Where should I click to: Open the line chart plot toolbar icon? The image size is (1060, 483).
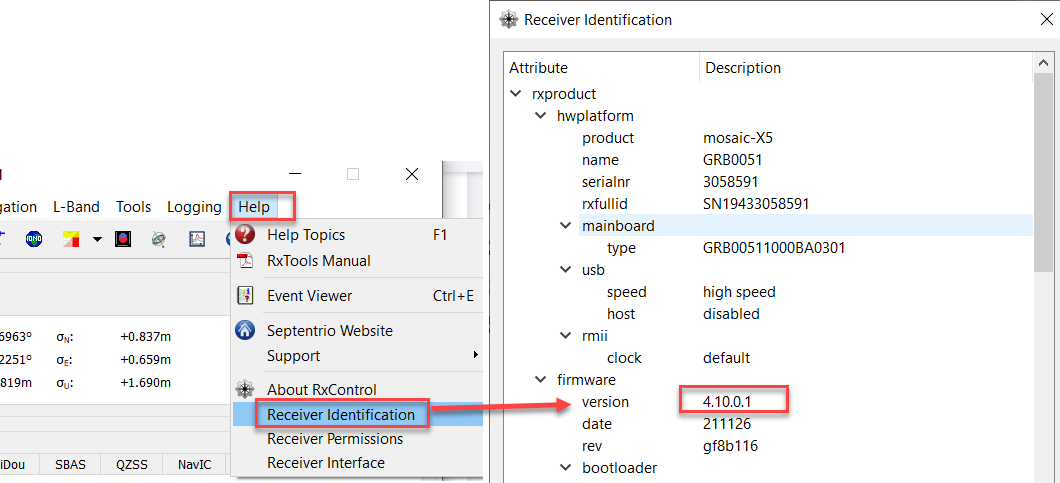[x=197, y=238]
